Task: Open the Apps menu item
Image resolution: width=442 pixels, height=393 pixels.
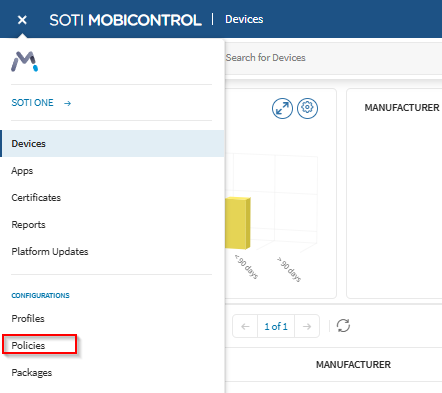Action: pyautogui.click(x=22, y=171)
